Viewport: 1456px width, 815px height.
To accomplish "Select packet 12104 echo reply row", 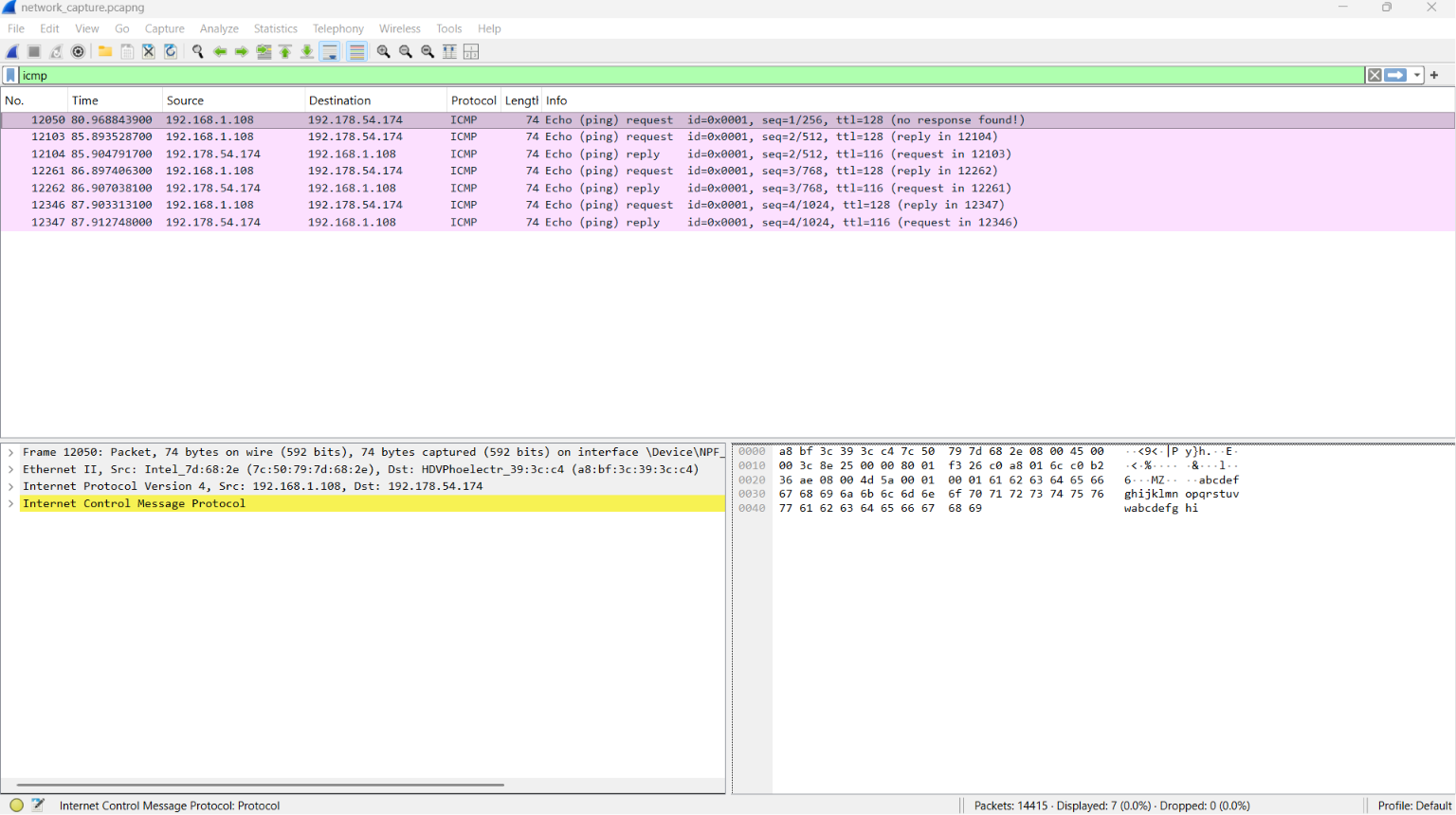I will [x=728, y=154].
